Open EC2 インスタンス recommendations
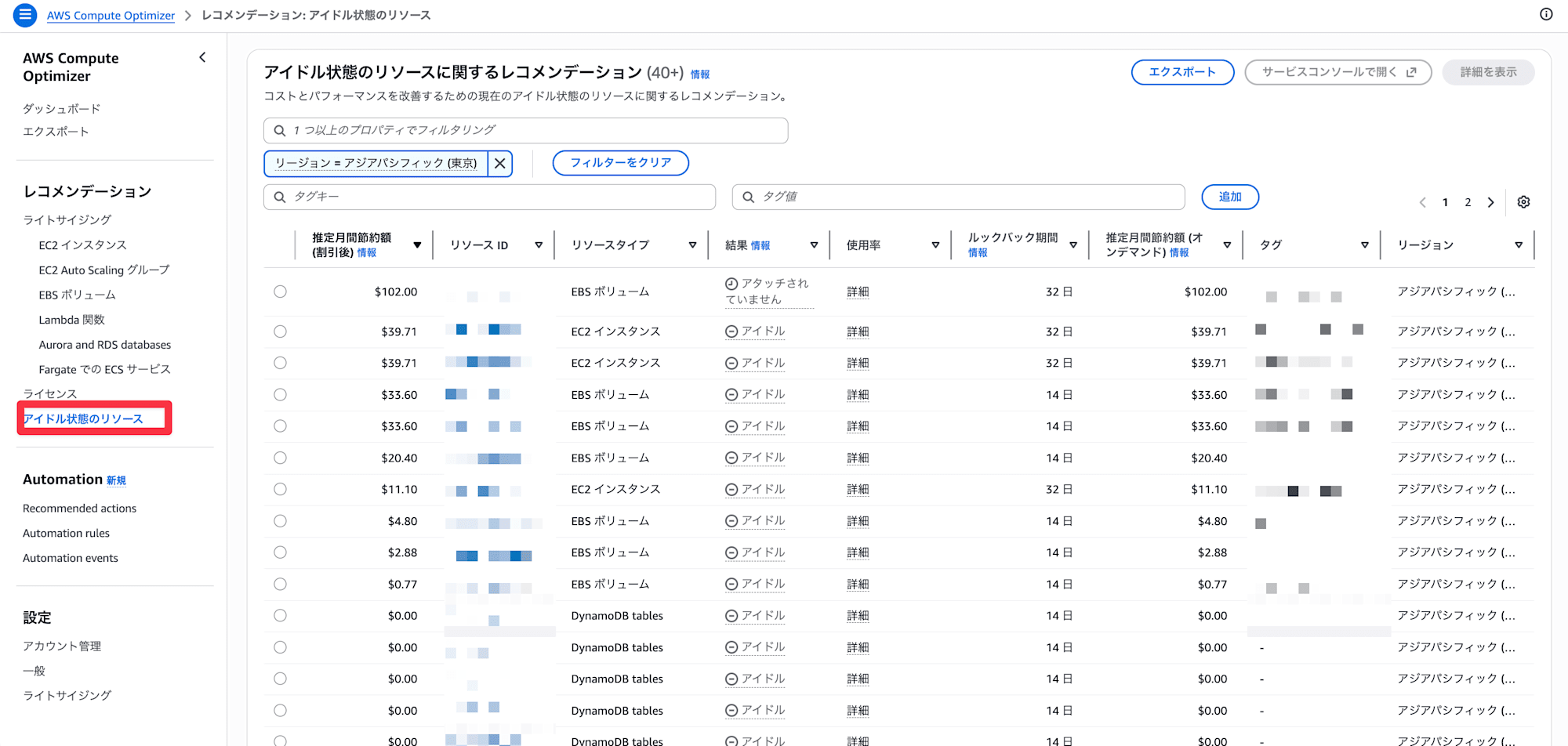Image resolution: width=1568 pixels, height=746 pixels. click(x=82, y=244)
